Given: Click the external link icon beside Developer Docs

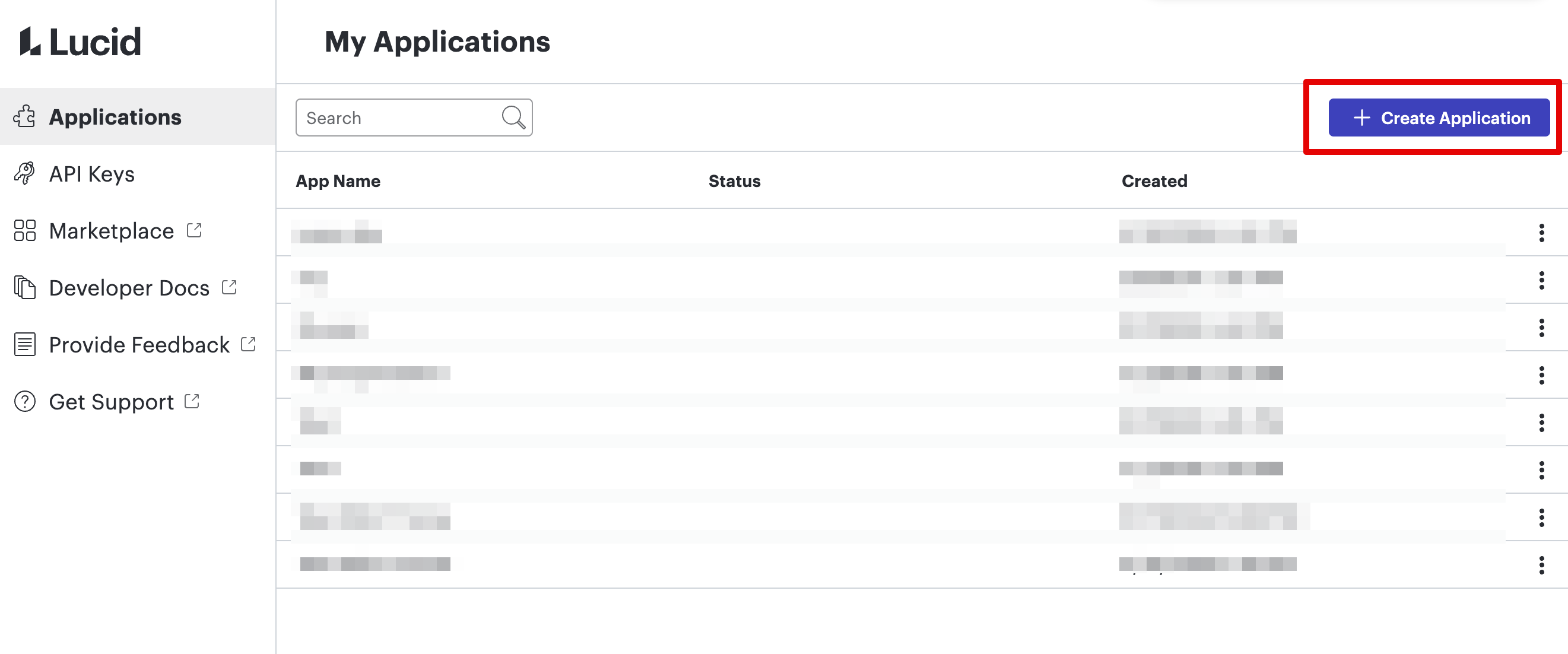Looking at the screenshot, I should [x=230, y=287].
